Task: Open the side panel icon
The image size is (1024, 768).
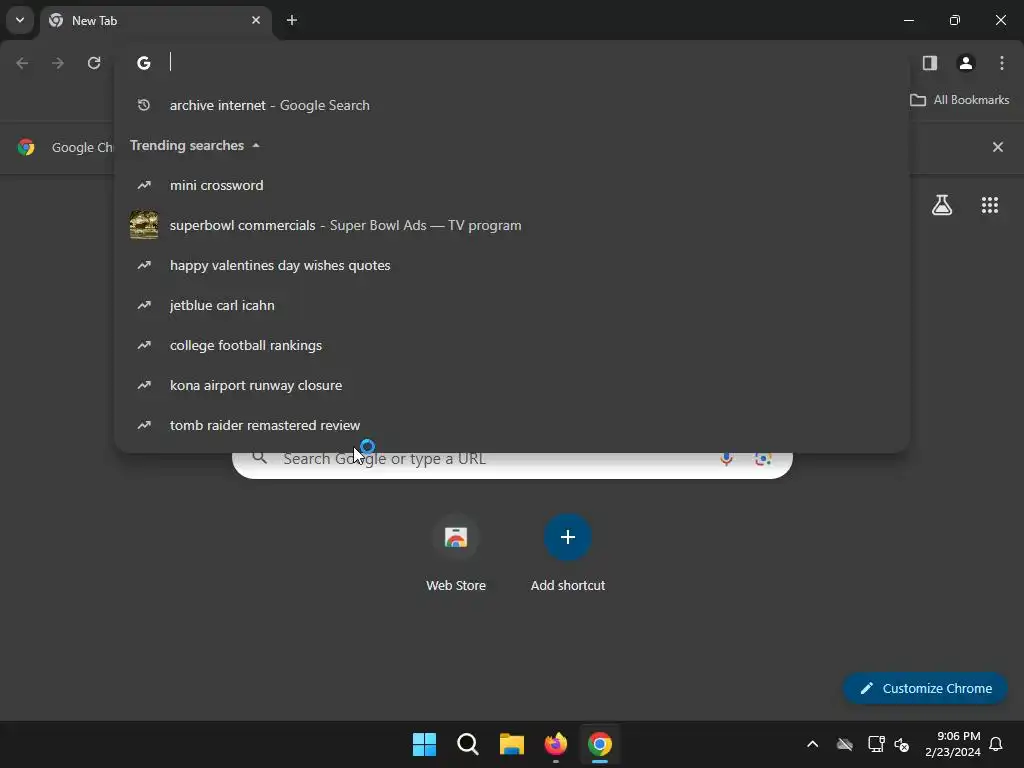Action: pos(929,63)
